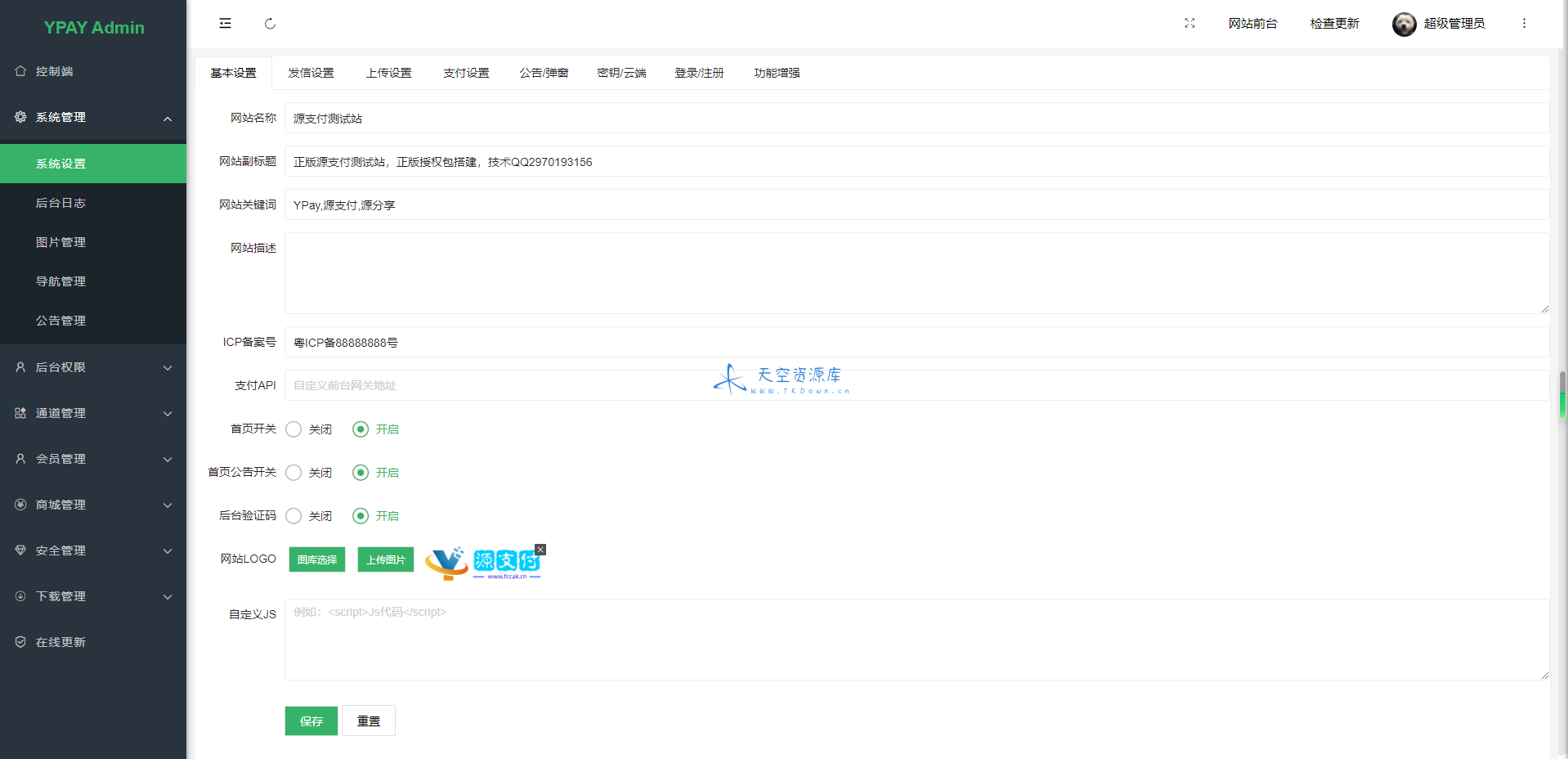Image resolution: width=1568 pixels, height=759 pixels.
Task: Click the person icon beside 会员管理
Action: point(20,459)
